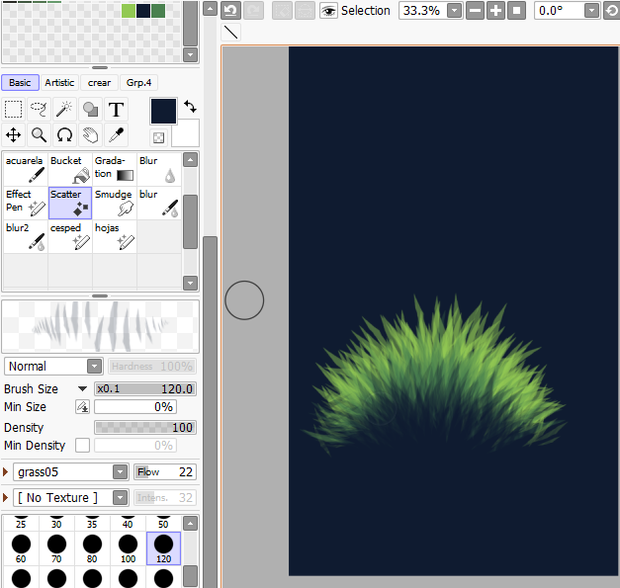Open the crear tool group tab
The height and width of the screenshot is (588, 620).
(x=99, y=83)
